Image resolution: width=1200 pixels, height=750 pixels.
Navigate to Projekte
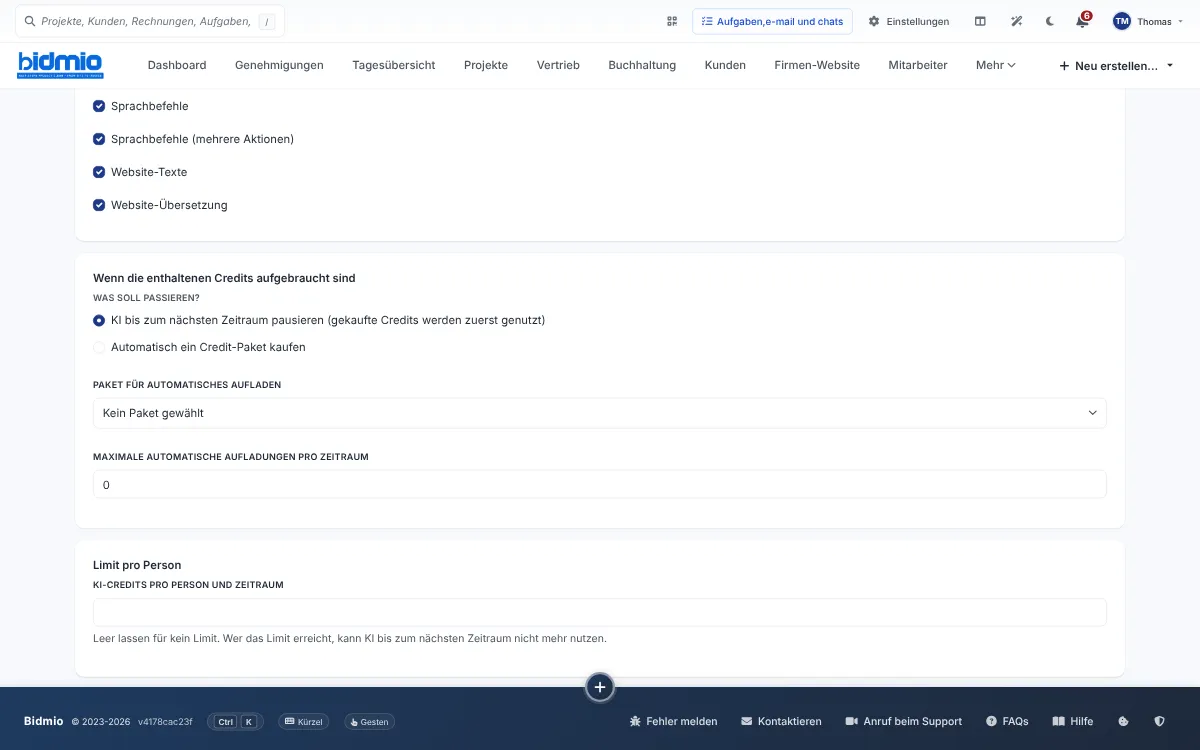tap(486, 65)
